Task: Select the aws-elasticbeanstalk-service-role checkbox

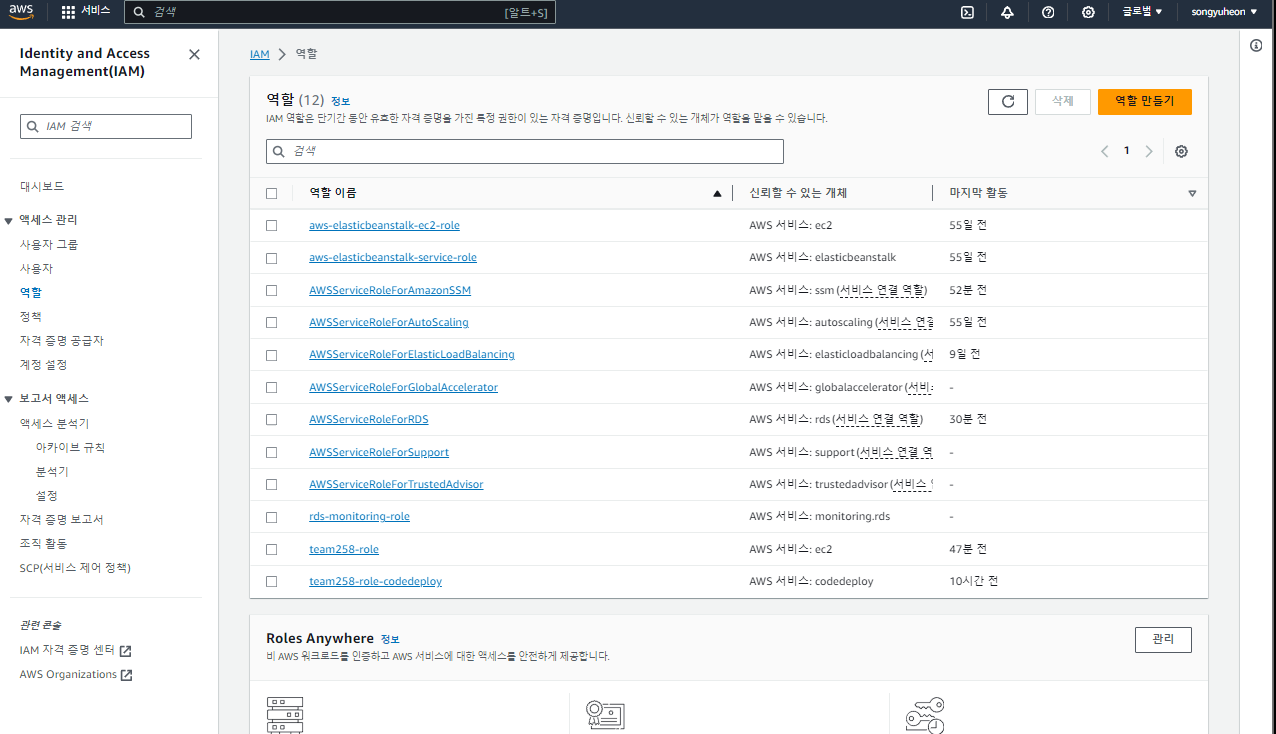Action: point(271,258)
